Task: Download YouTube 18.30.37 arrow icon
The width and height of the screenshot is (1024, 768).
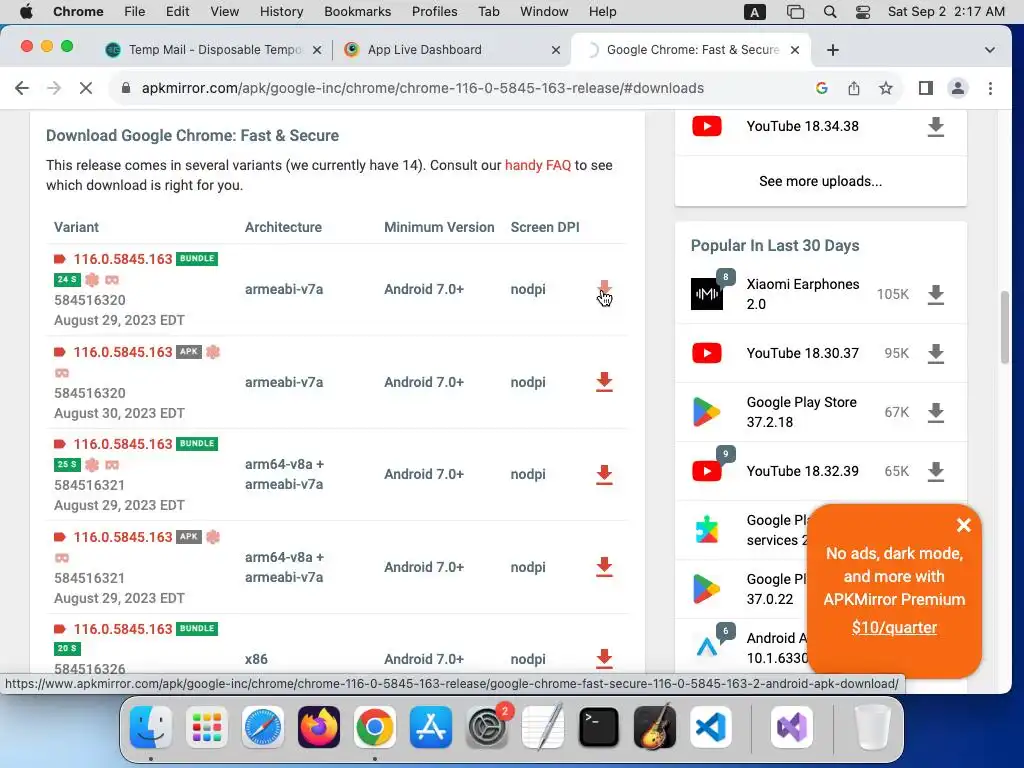Action: pos(936,353)
